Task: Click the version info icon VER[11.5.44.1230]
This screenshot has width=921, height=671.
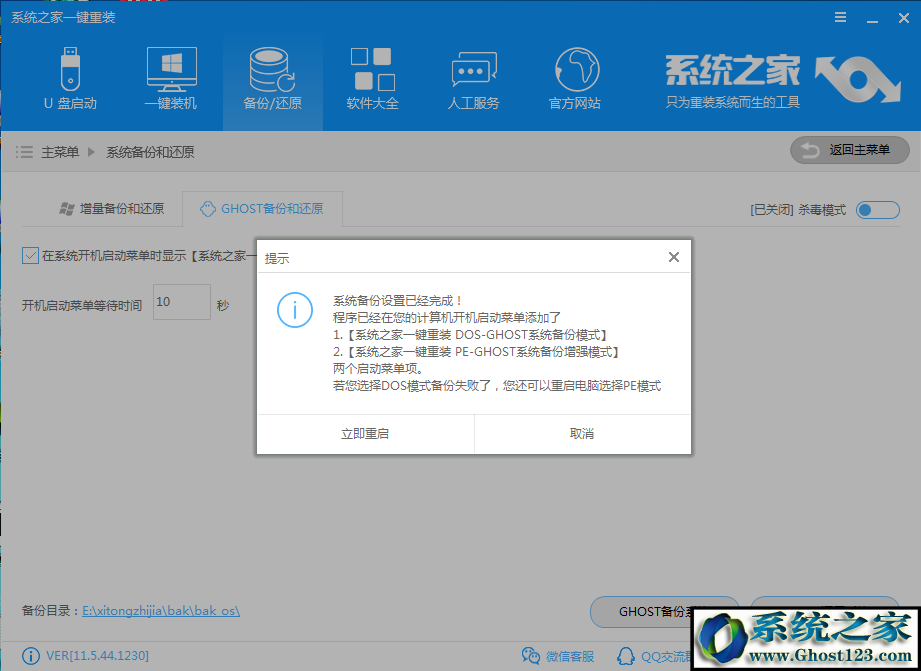Action: click(31, 656)
